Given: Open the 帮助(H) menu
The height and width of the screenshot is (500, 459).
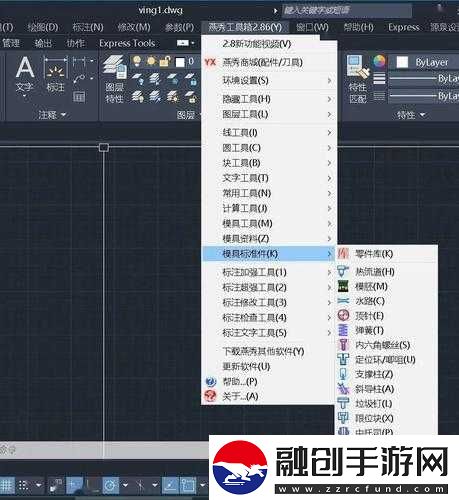Looking at the screenshot, I should (x=359, y=27).
